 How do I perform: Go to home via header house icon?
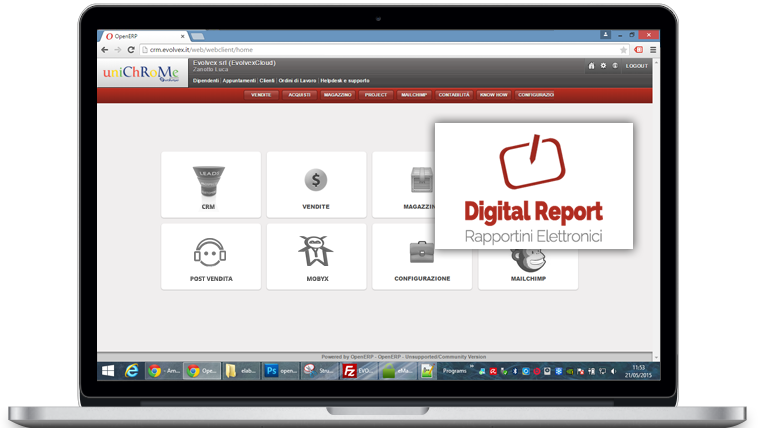pos(591,65)
